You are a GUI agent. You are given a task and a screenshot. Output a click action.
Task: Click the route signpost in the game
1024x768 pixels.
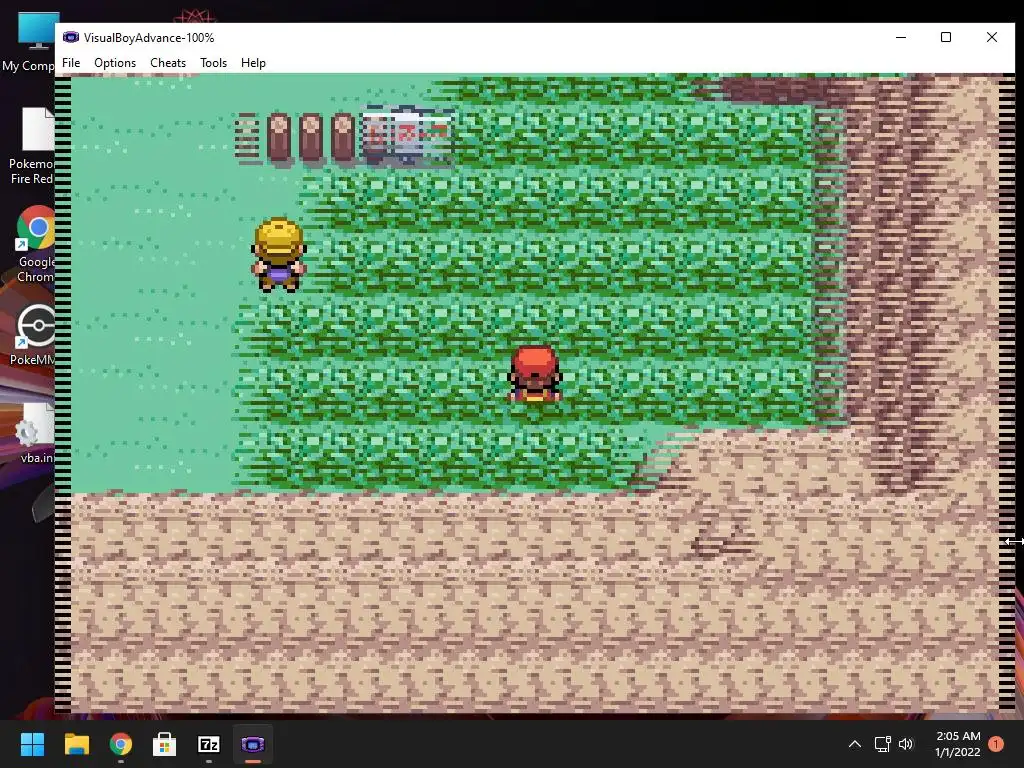(407, 135)
